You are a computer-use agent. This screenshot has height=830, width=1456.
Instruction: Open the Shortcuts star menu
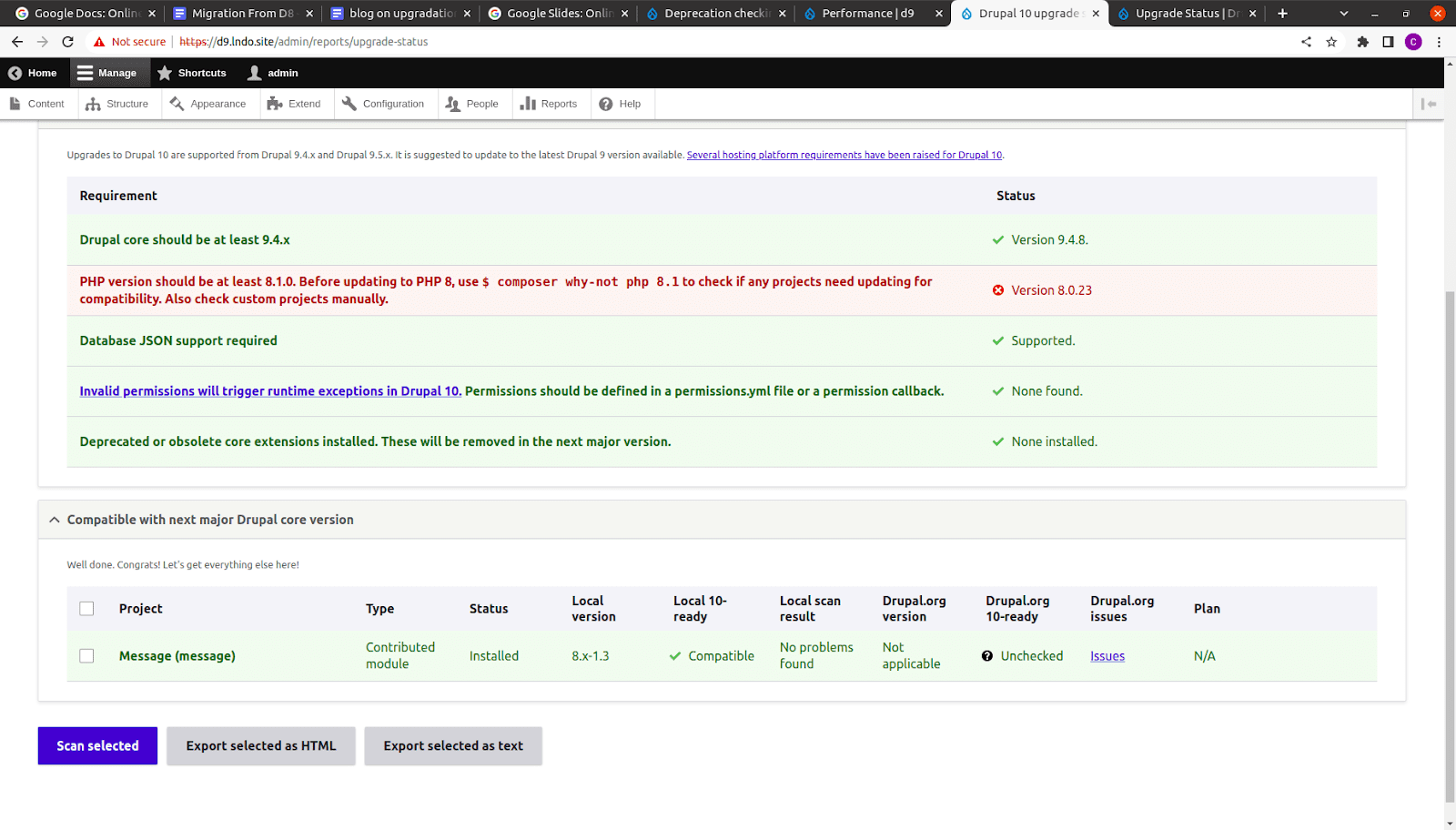[x=191, y=73]
